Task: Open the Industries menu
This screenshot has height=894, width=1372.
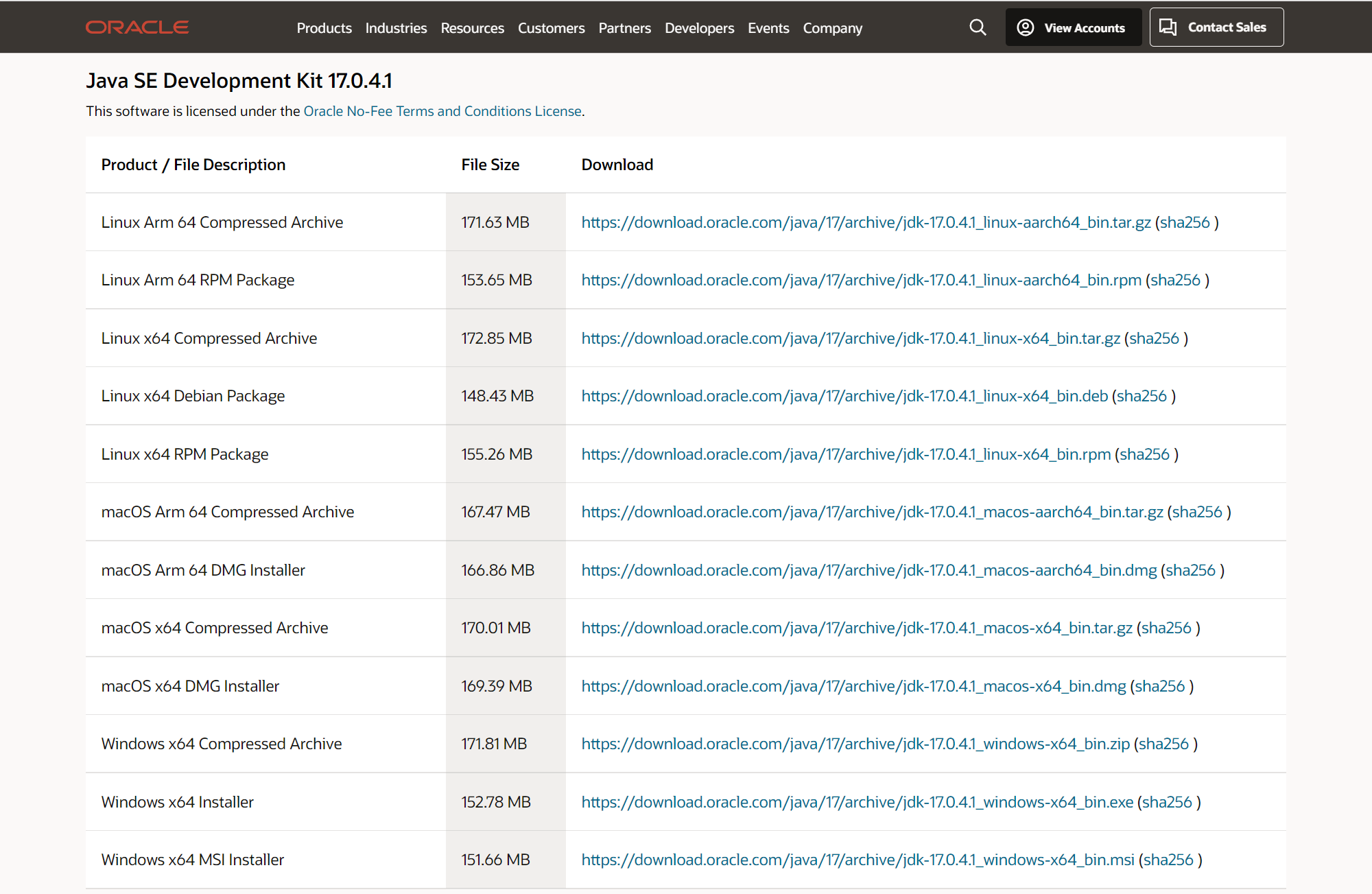Action: coord(396,28)
